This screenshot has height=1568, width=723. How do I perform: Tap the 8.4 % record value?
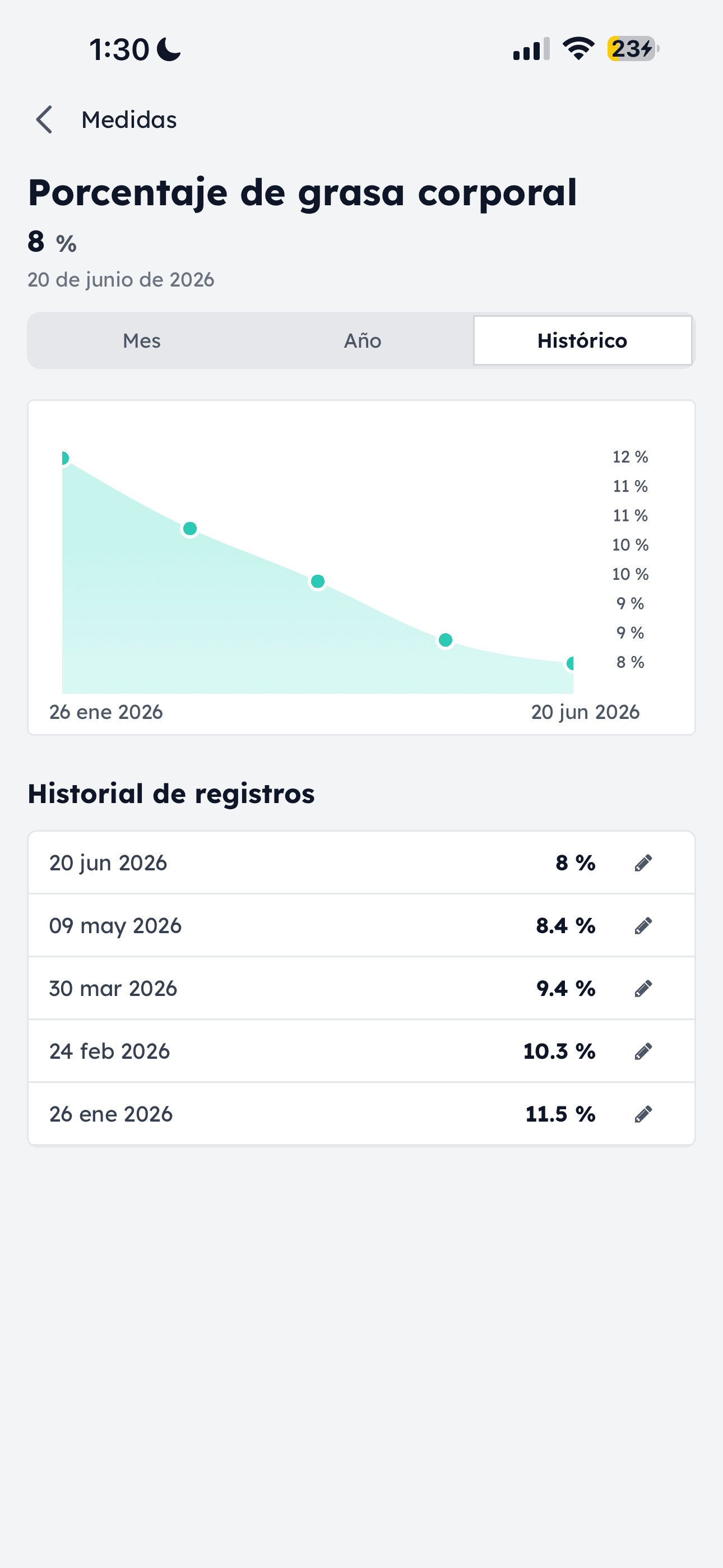click(x=566, y=925)
